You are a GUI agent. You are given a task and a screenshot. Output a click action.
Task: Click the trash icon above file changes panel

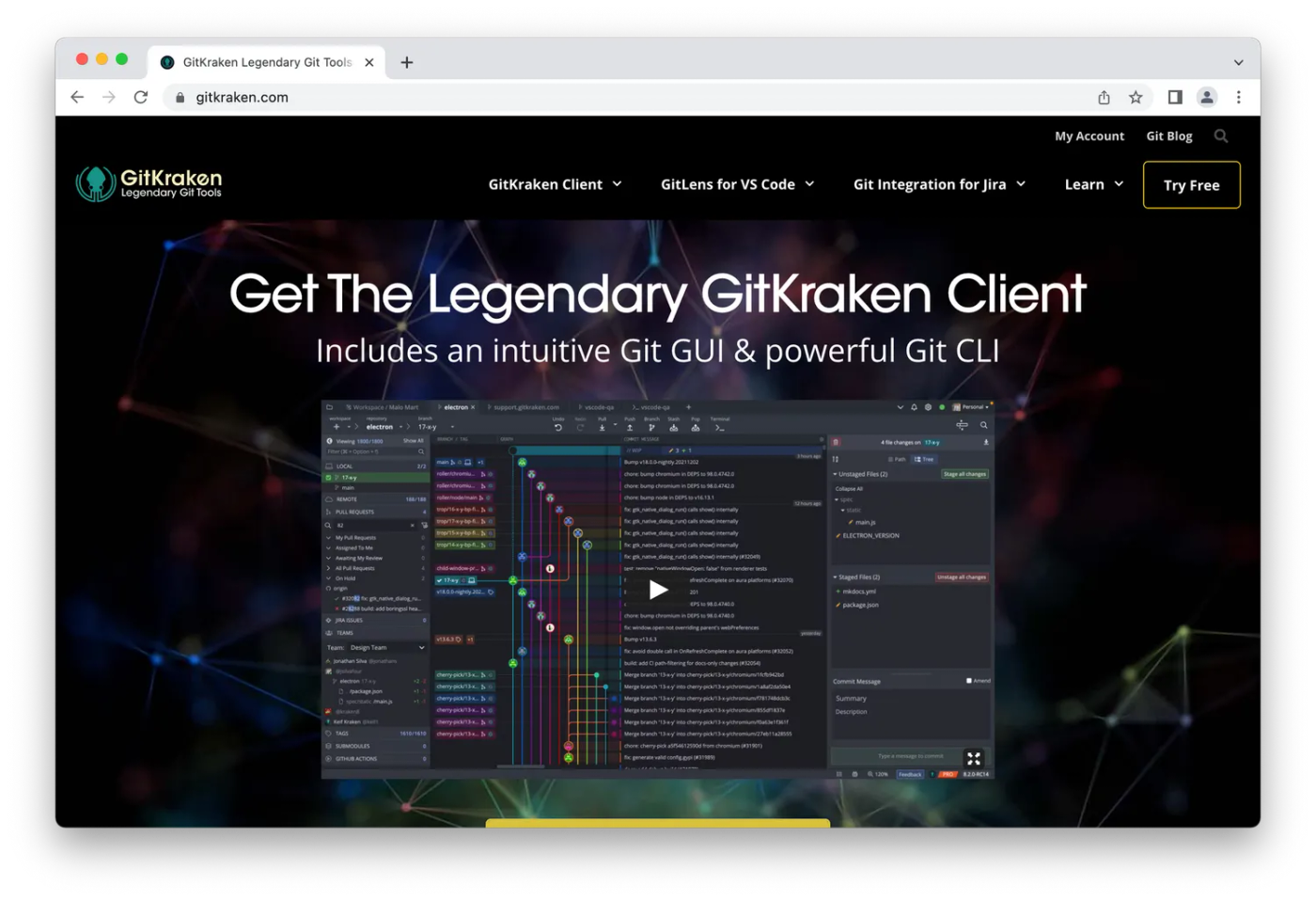pos(837,442)
